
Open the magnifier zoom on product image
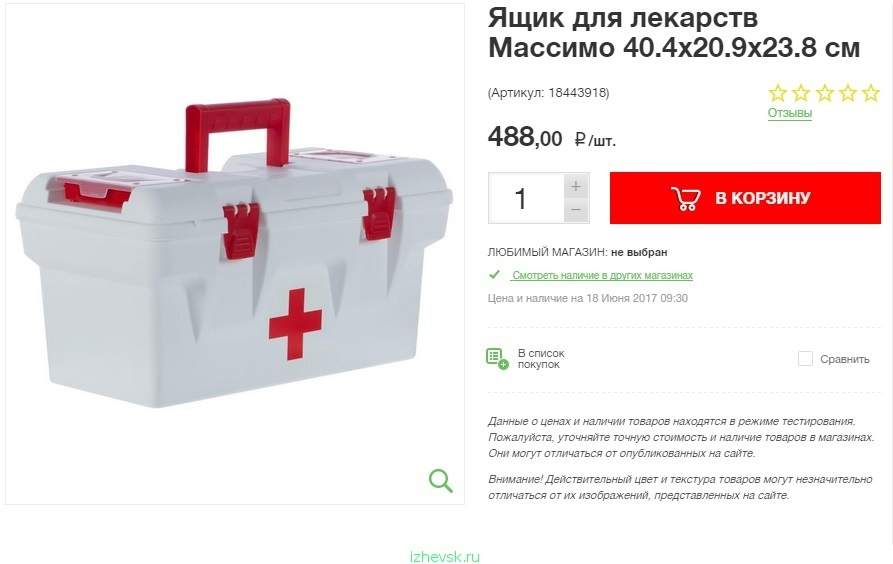pyautogui.click(x=441, y=481)
